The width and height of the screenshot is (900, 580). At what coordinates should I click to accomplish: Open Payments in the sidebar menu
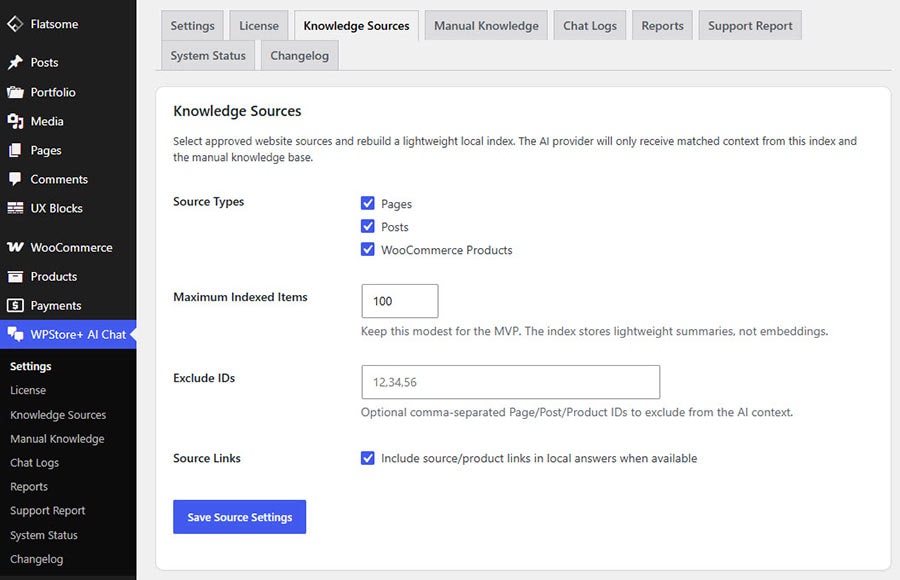[68, 306]
